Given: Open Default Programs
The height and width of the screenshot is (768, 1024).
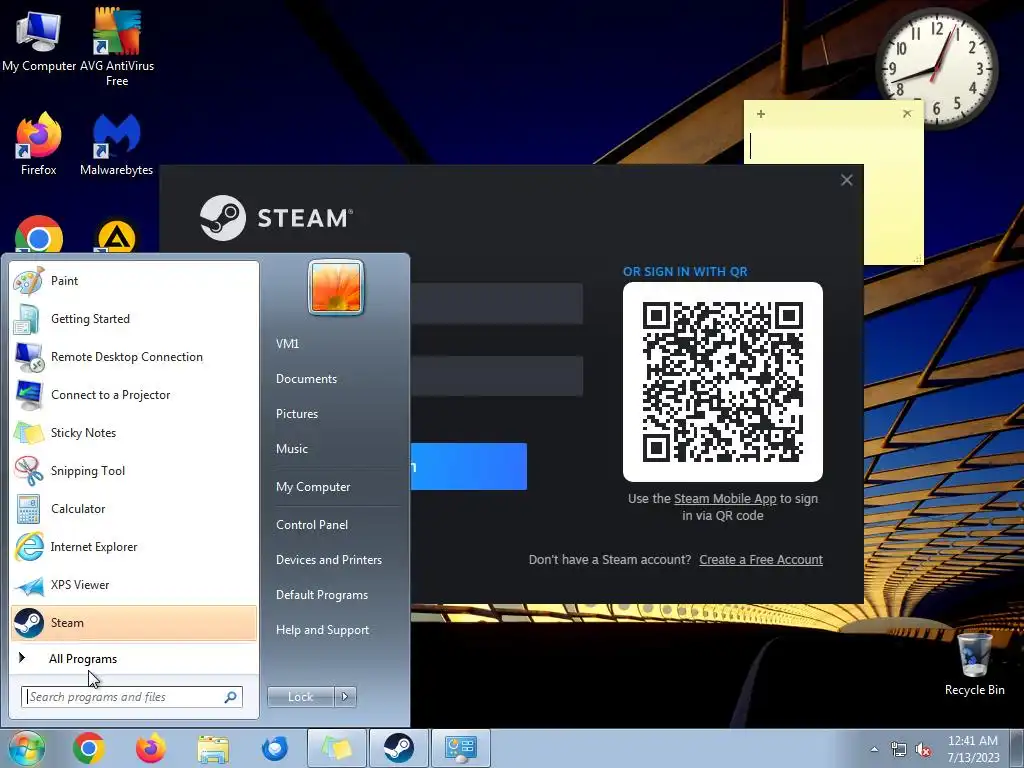Looking at the screenshot, I should pyautogui.click(x=322, y=595).
